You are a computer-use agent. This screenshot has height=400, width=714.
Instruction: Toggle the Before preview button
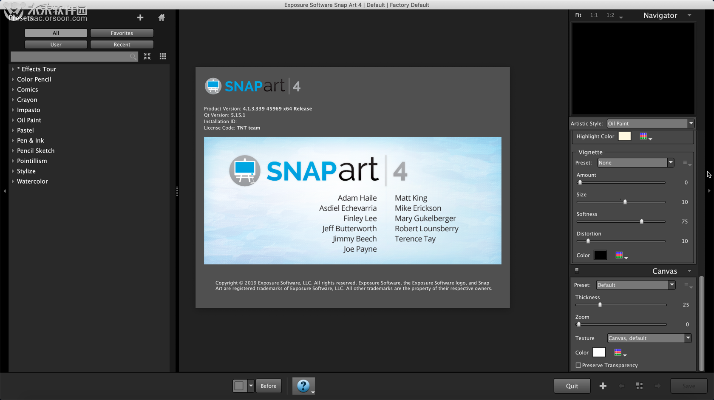pyautogui.click(x=268, y=385)
